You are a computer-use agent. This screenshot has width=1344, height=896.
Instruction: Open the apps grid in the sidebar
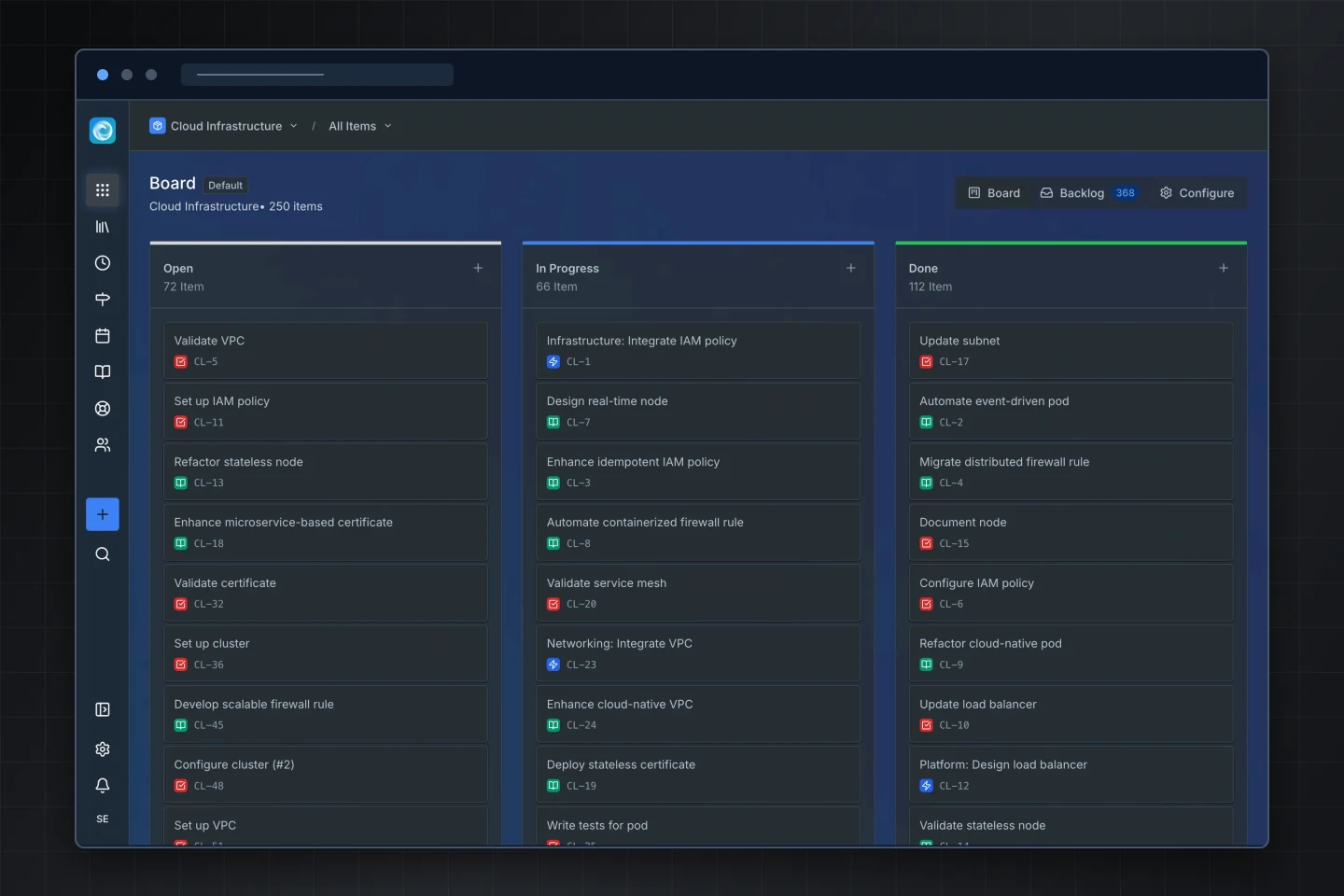click(103, 190)
